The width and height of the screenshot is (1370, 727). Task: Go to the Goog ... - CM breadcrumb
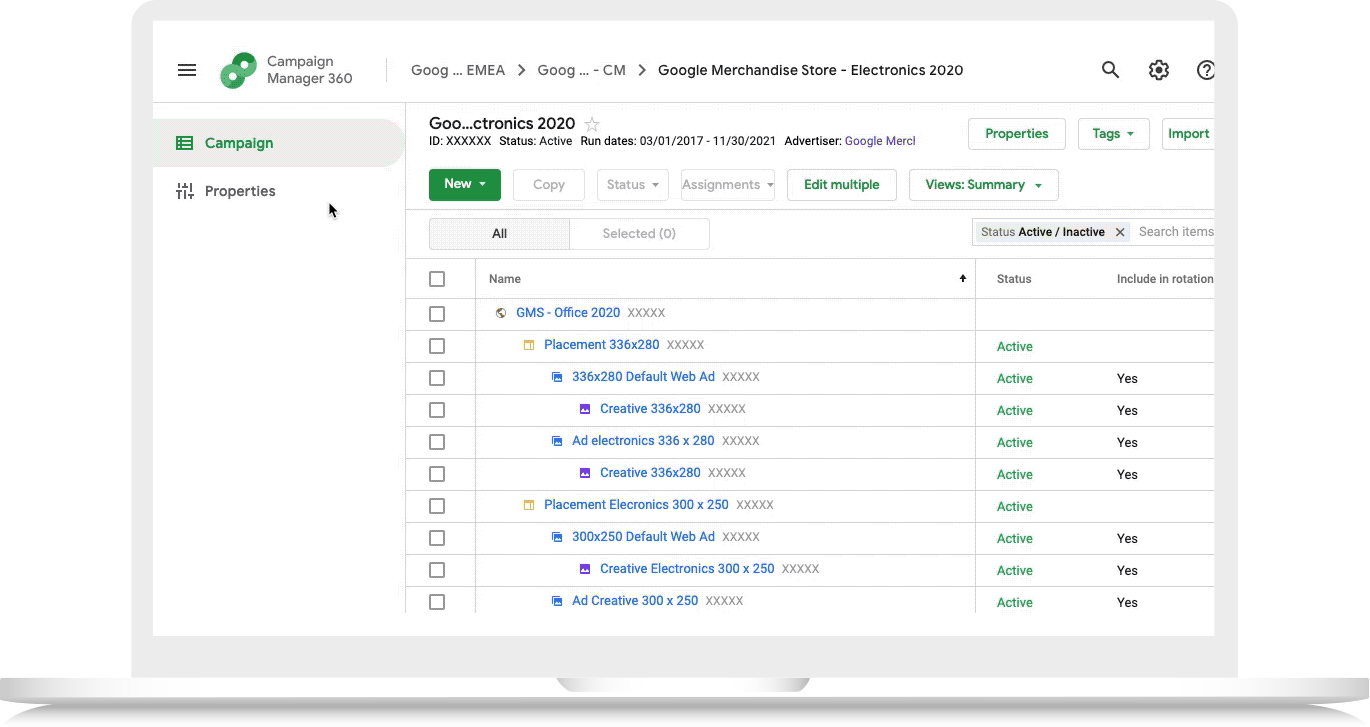tap(582, 70)
